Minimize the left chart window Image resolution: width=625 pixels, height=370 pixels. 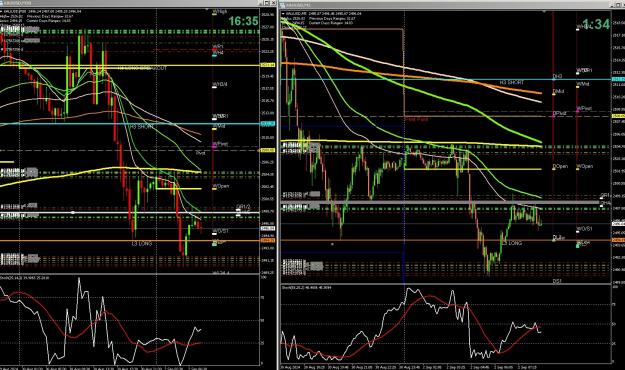pos(261,3)
